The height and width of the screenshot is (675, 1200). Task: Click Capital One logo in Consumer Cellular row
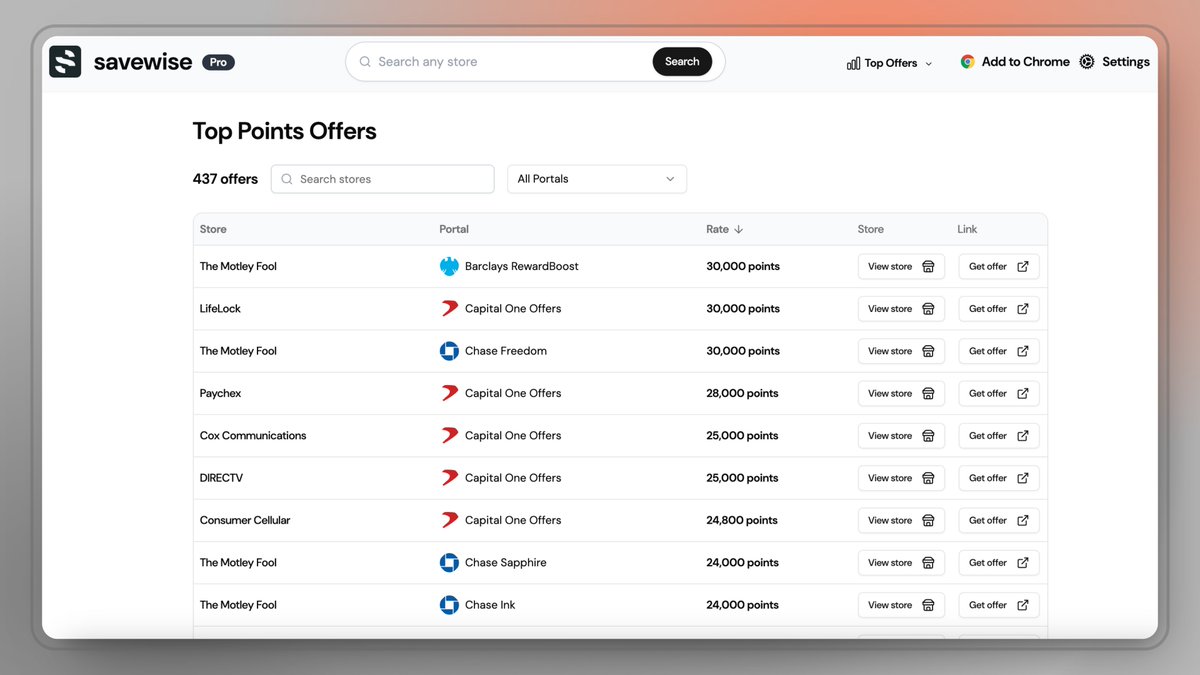449,520
